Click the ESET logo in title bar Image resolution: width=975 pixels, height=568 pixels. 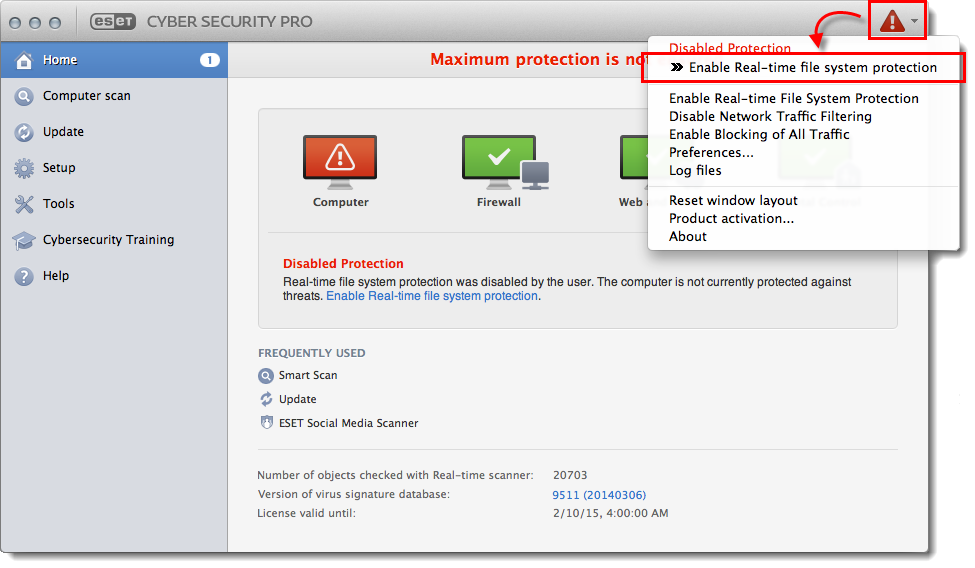coord(113,22)
